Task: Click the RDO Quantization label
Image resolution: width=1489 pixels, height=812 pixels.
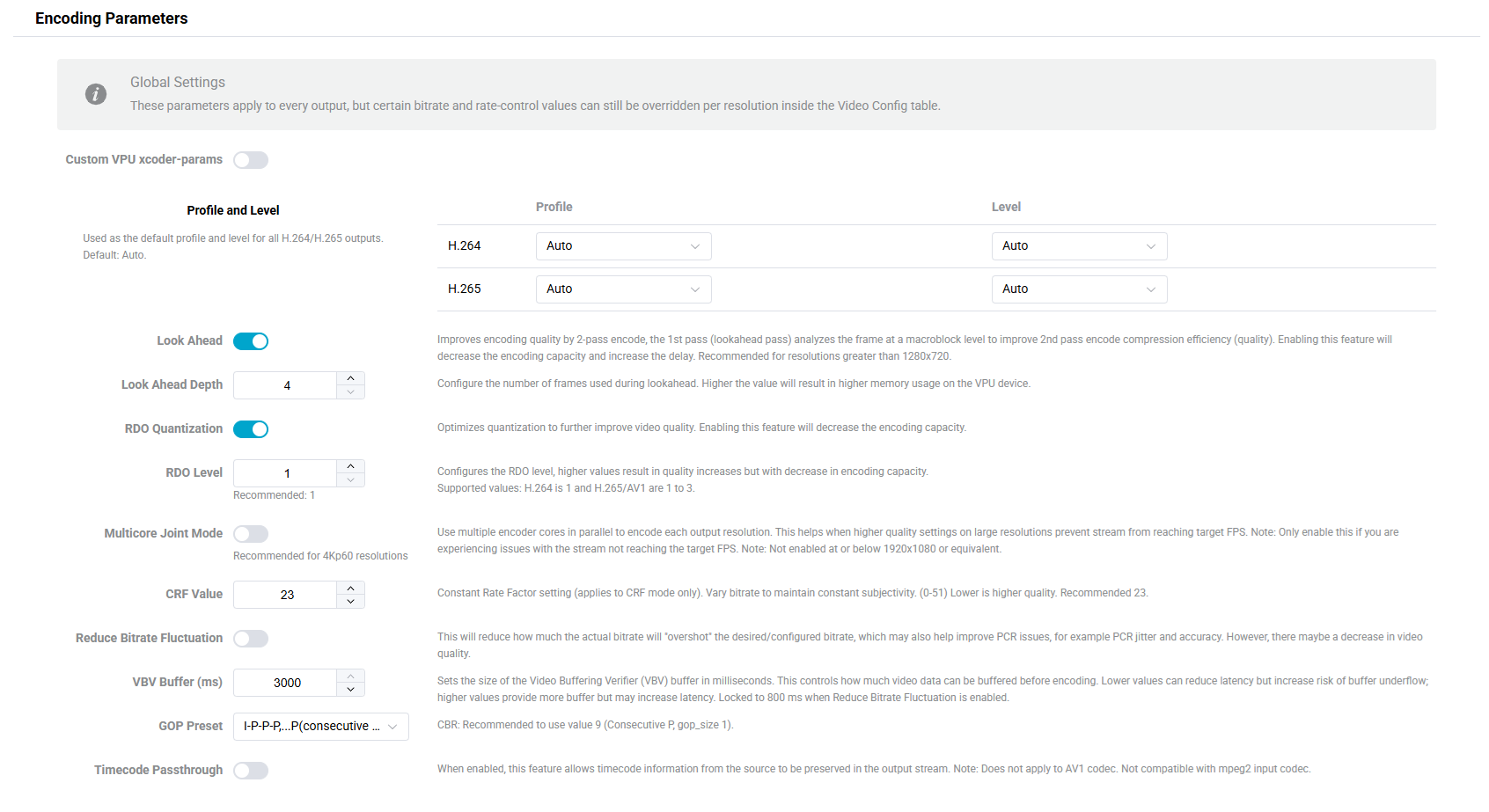Action: [173, 428]
